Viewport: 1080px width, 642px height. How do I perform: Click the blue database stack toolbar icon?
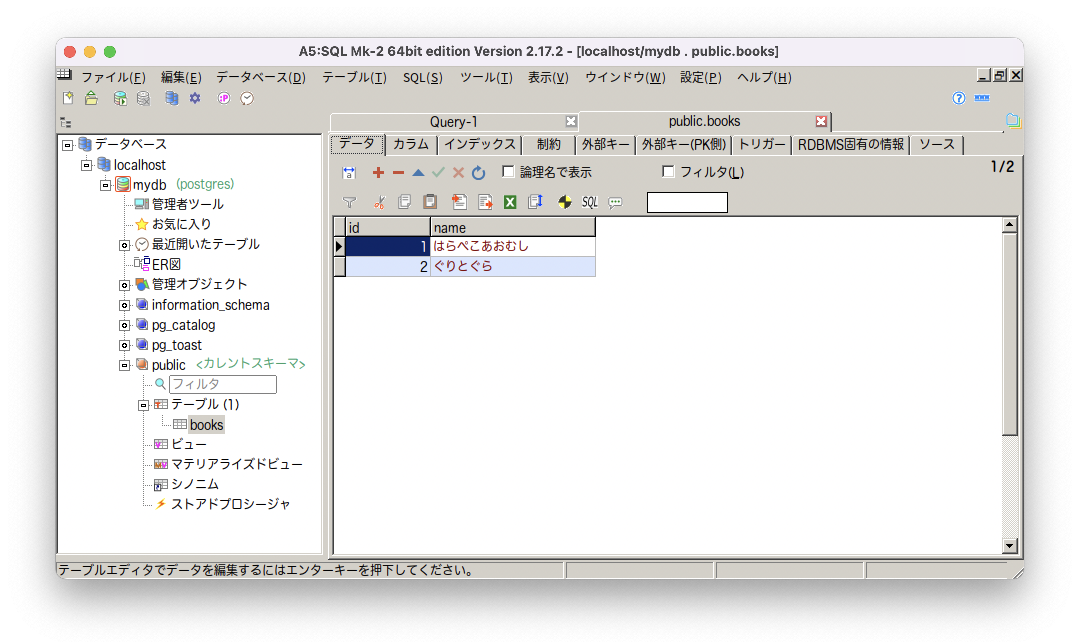[172, 99]
